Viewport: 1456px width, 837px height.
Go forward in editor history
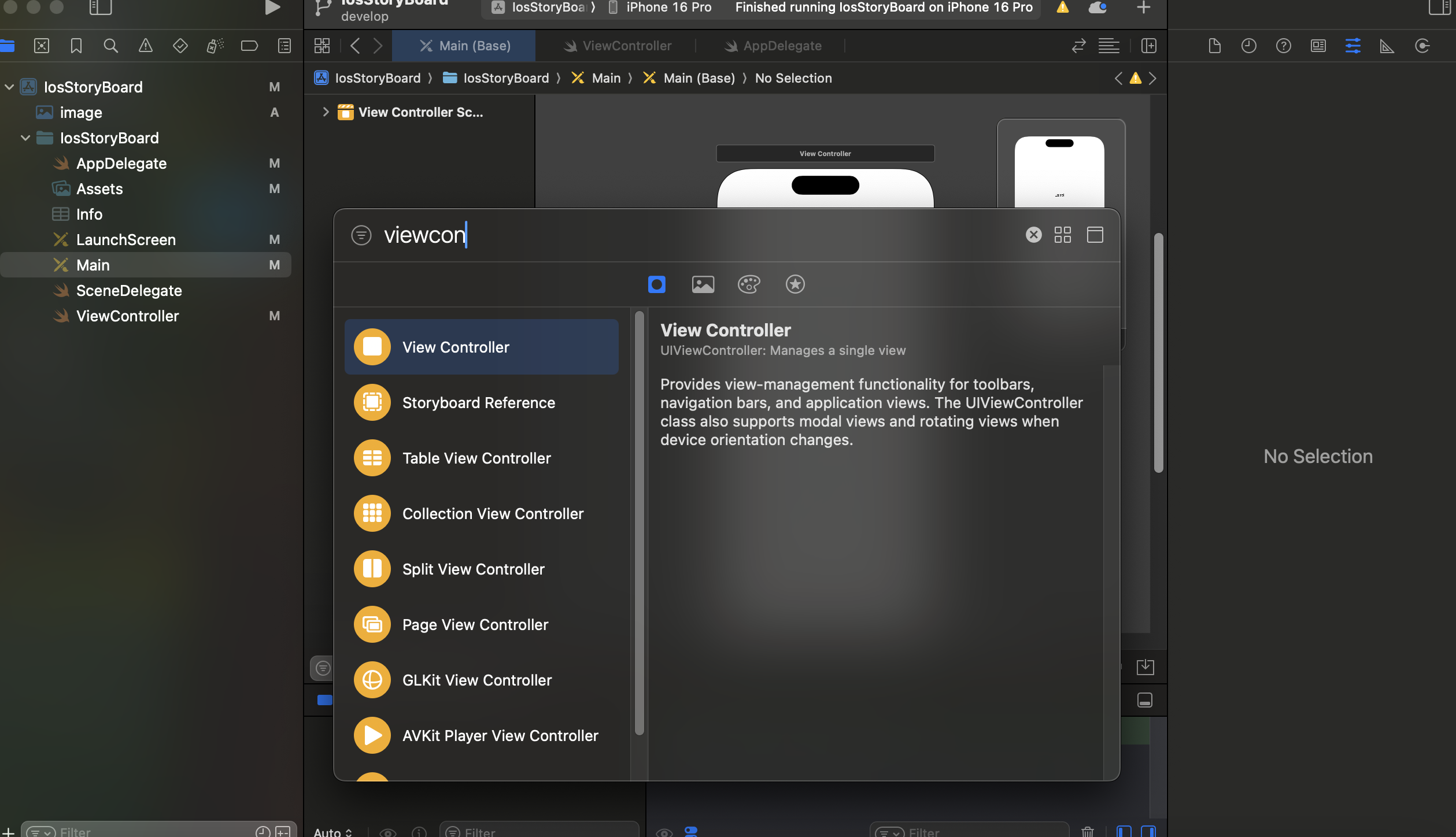[378, 46]
